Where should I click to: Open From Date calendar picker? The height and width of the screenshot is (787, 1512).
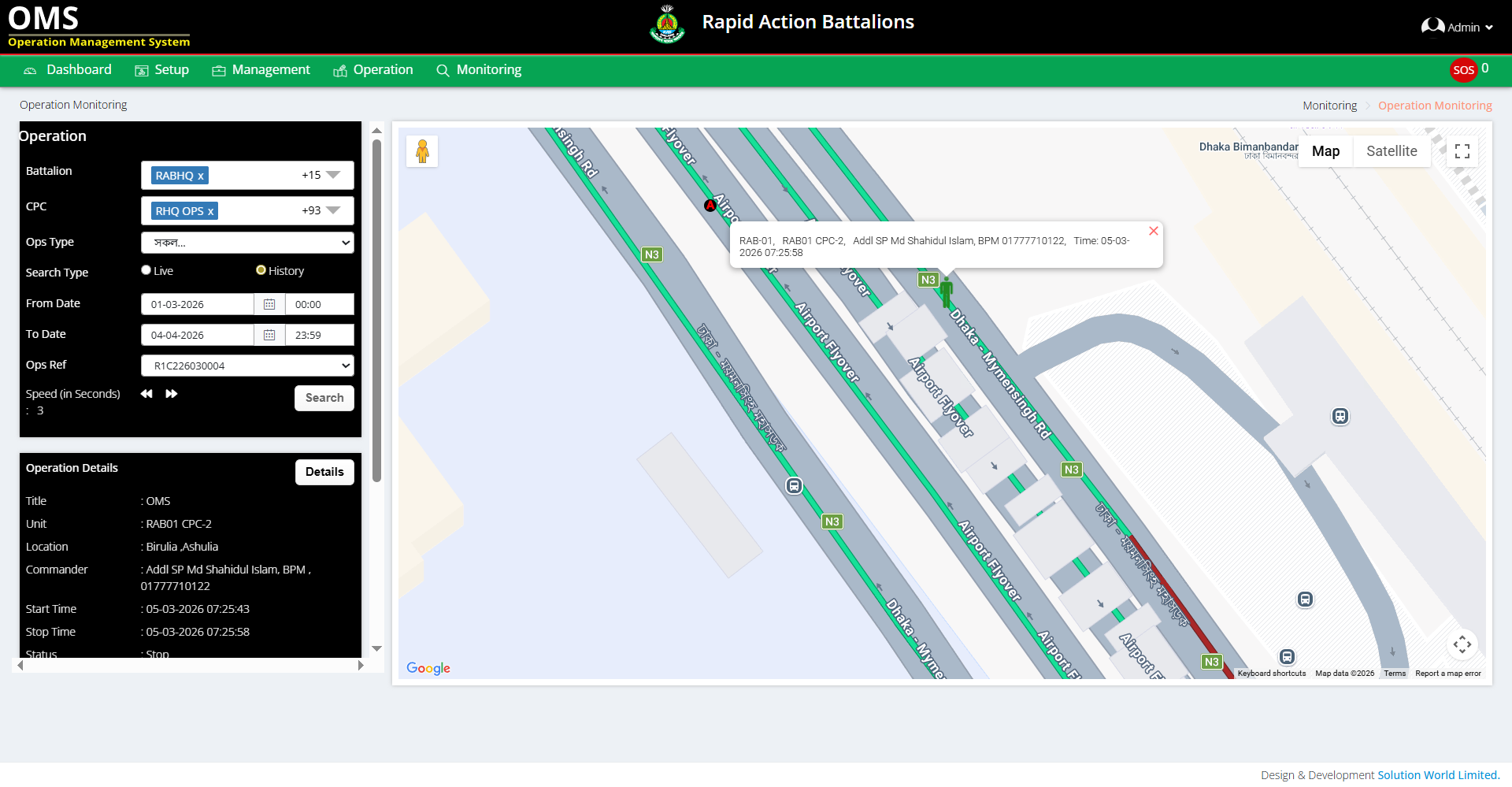click(x=269, y=304)
